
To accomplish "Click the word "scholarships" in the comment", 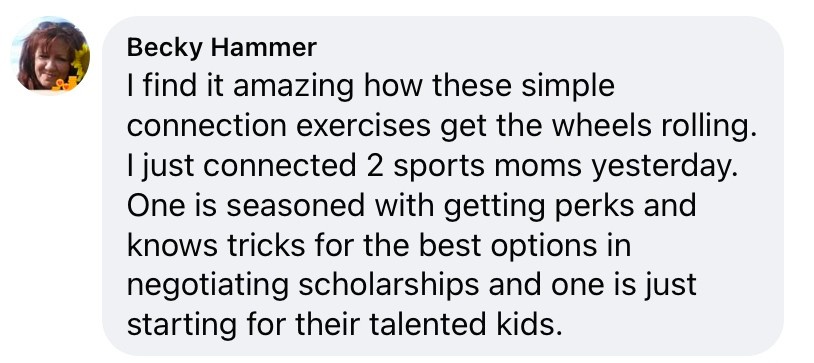I will pyautogui.click(x=389, y=287).
